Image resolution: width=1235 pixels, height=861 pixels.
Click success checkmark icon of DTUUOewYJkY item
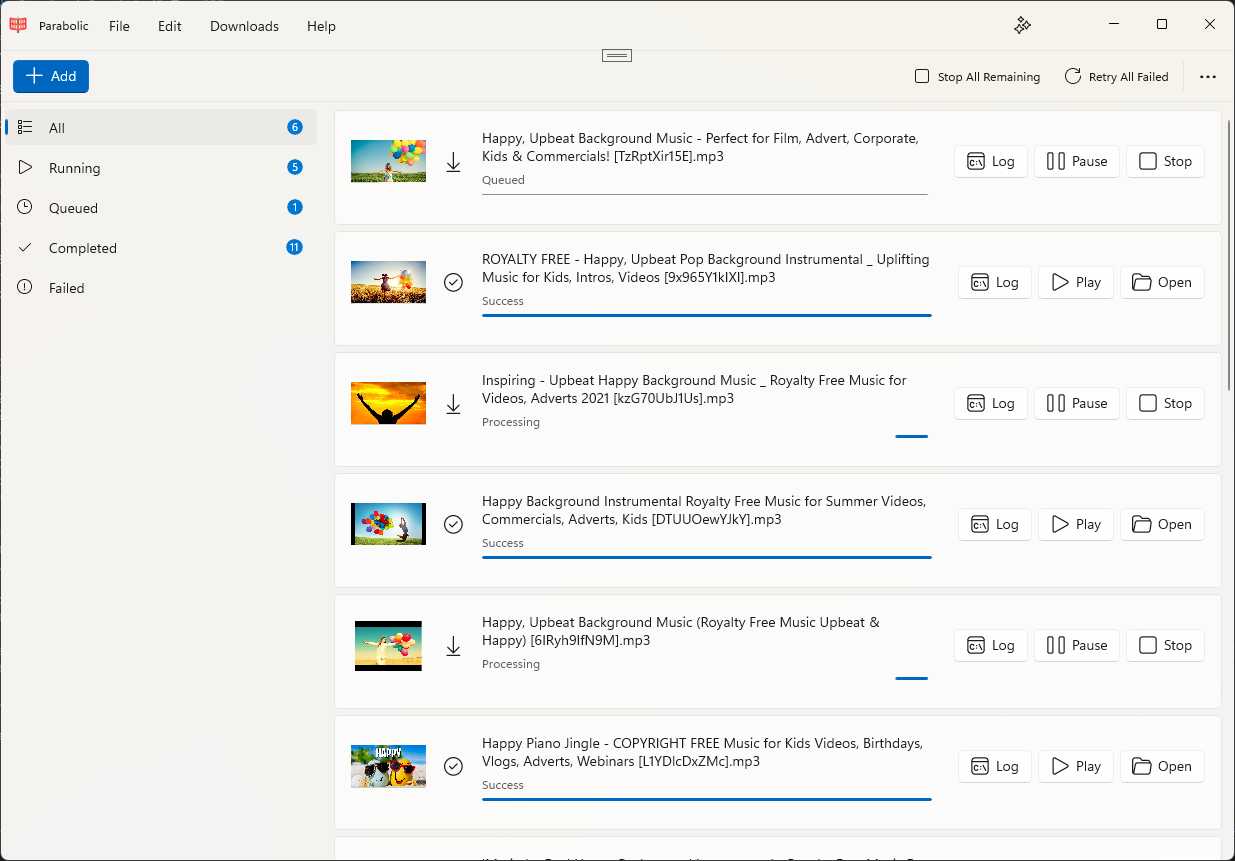[453, 524]
